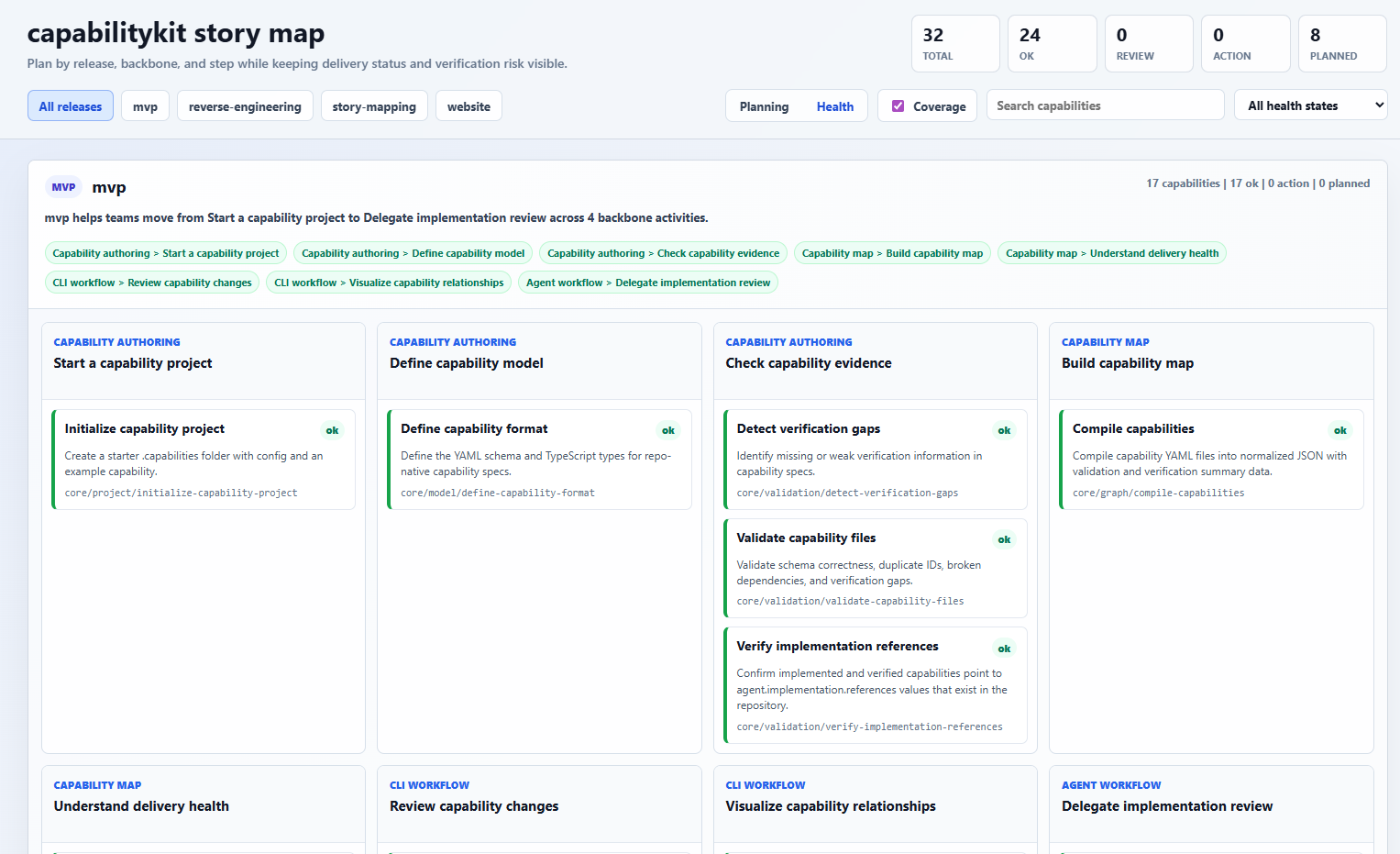Open the Detect verification gaps card
This screenshot has height=854, width=1400.
coord(876,460)
